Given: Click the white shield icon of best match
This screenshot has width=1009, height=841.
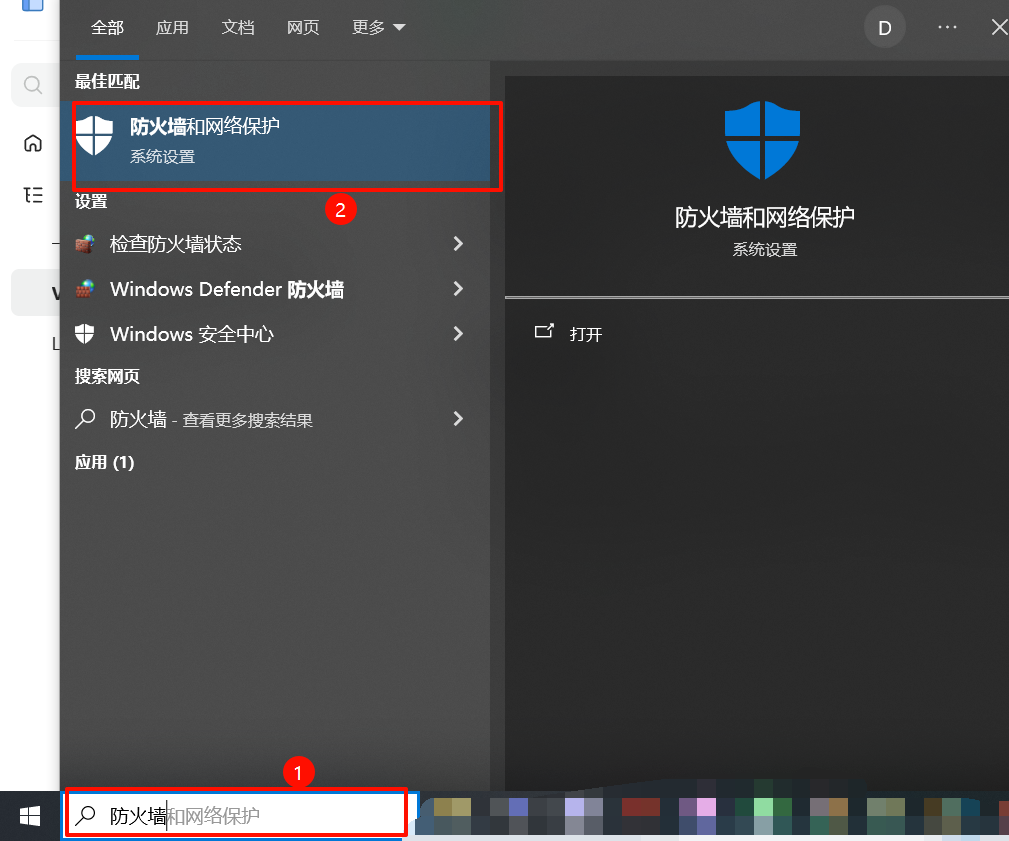Looking at the screenshot, I should (x=94, y=136).
